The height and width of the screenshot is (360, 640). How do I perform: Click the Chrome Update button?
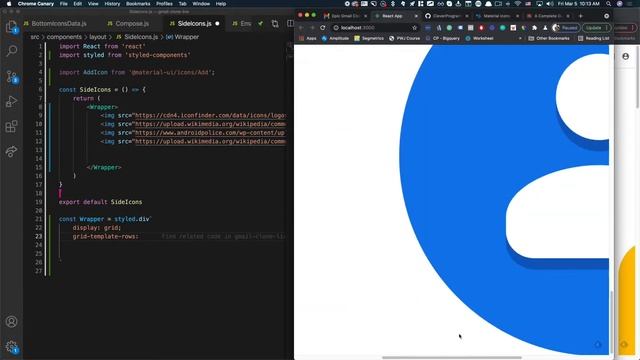[597, 28]
